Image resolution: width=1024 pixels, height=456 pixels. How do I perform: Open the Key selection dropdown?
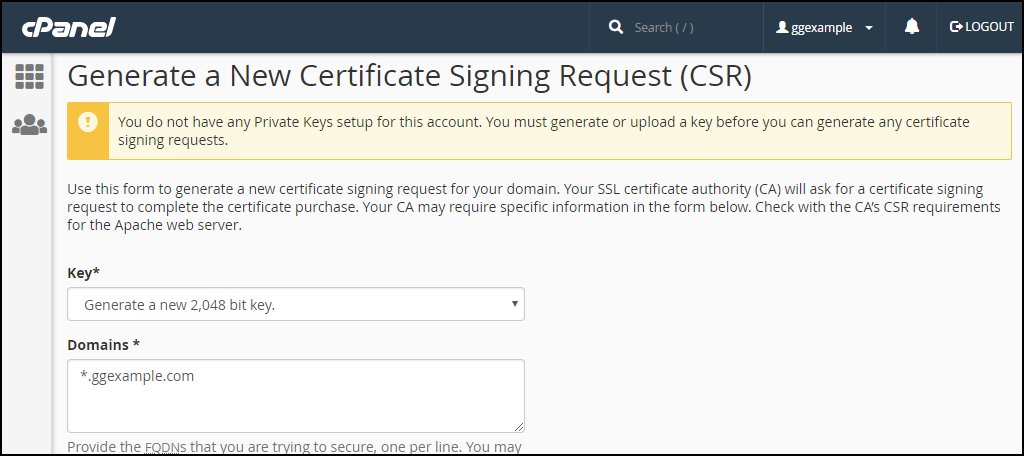pos(296,304)
